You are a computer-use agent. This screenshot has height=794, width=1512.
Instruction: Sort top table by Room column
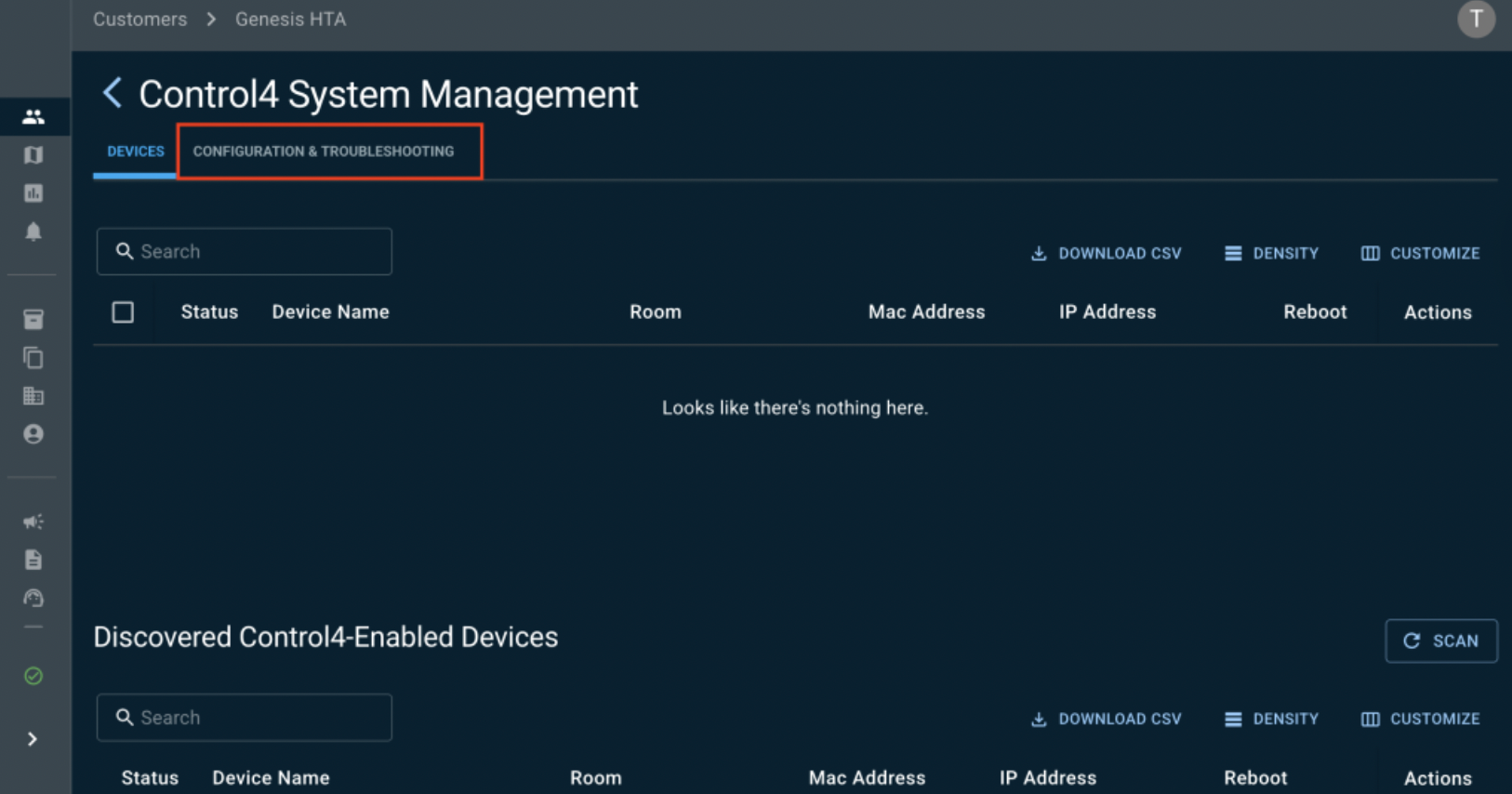[656, 312]
